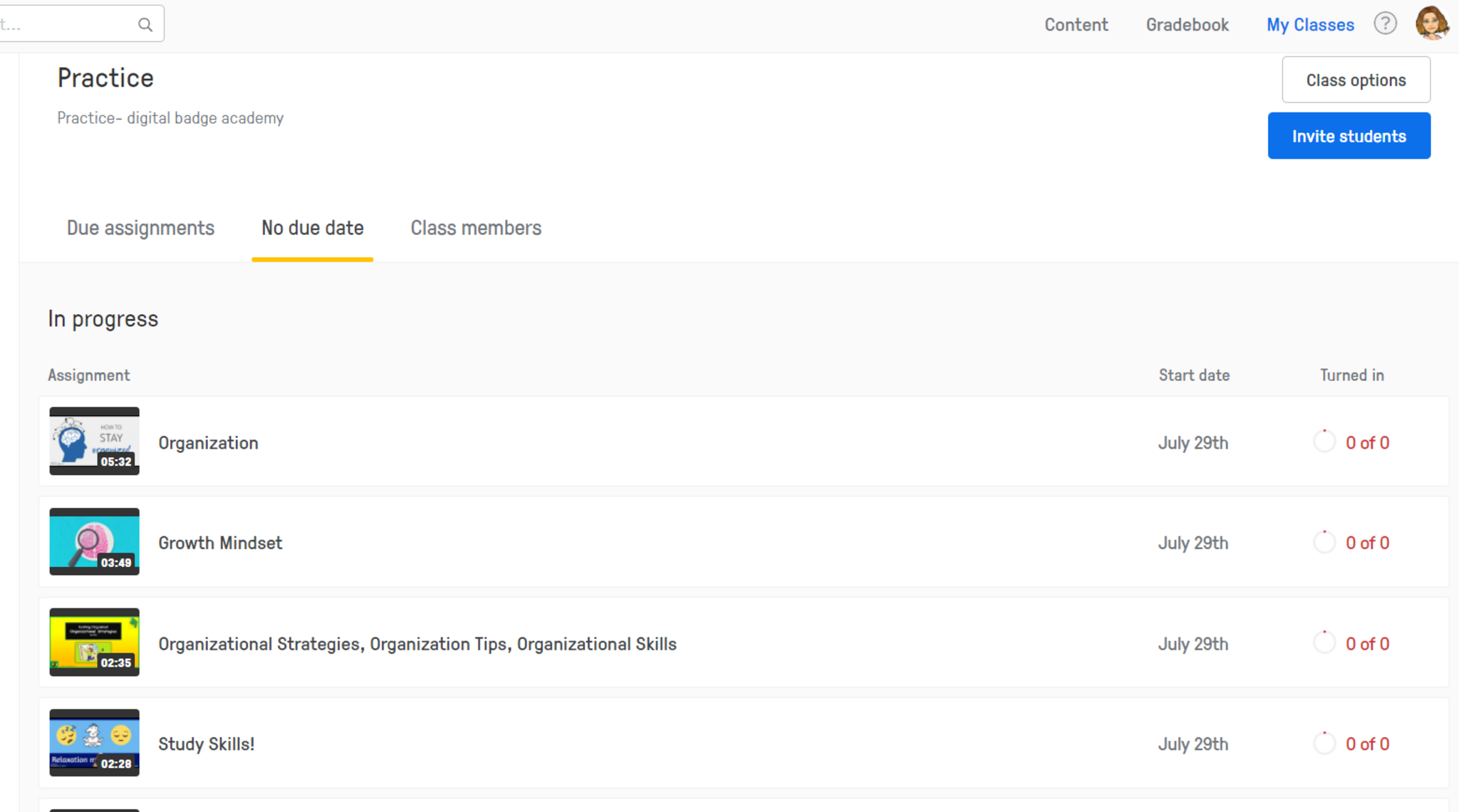Open the Study Skills video thumbnail

point(94,742)
